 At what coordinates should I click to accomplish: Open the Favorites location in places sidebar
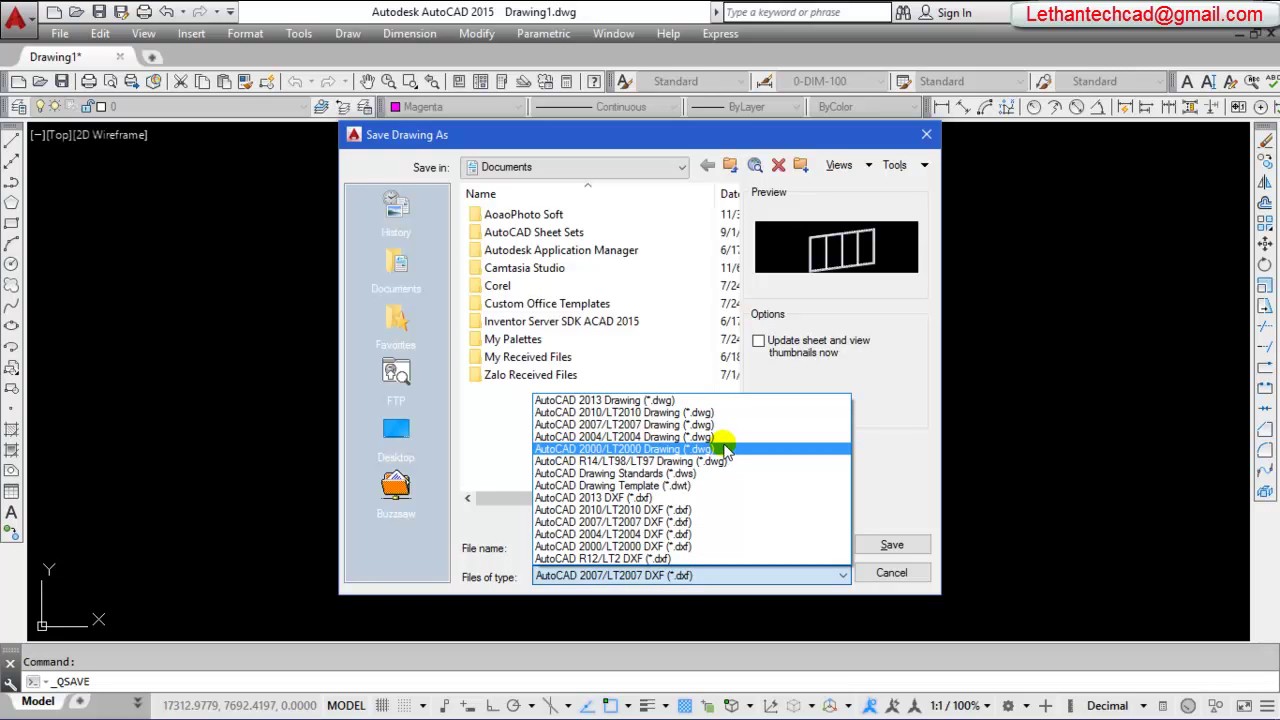(396, 326)
